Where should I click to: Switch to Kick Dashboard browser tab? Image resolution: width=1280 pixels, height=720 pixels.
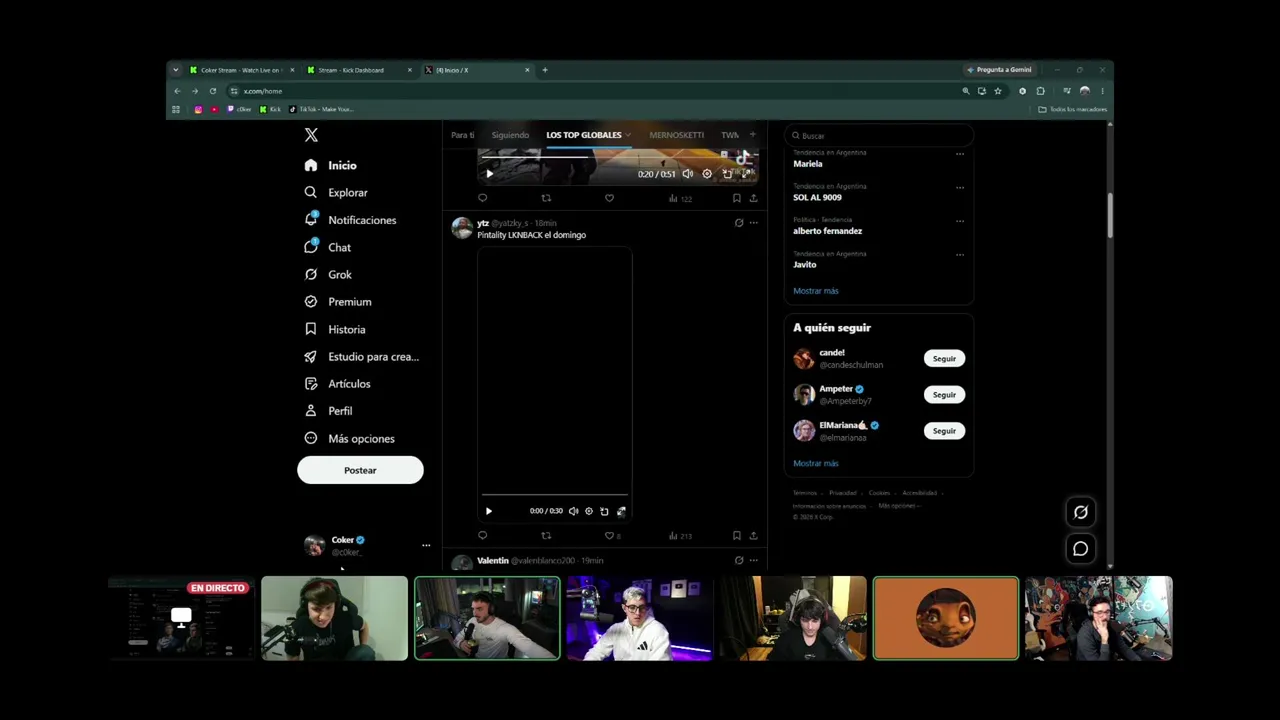359,70
